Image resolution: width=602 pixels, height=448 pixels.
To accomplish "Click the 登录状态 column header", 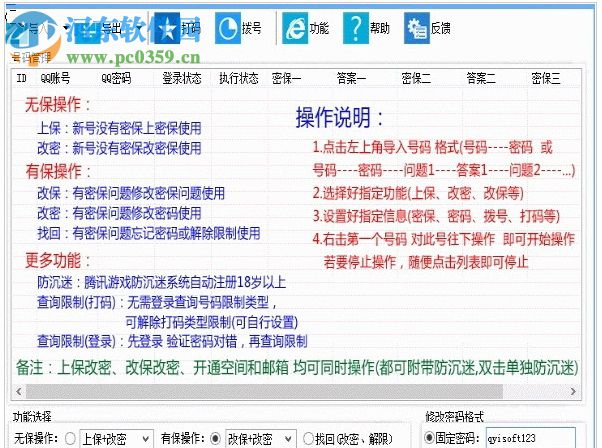I will pyautogui.click(x=182, y=78).
